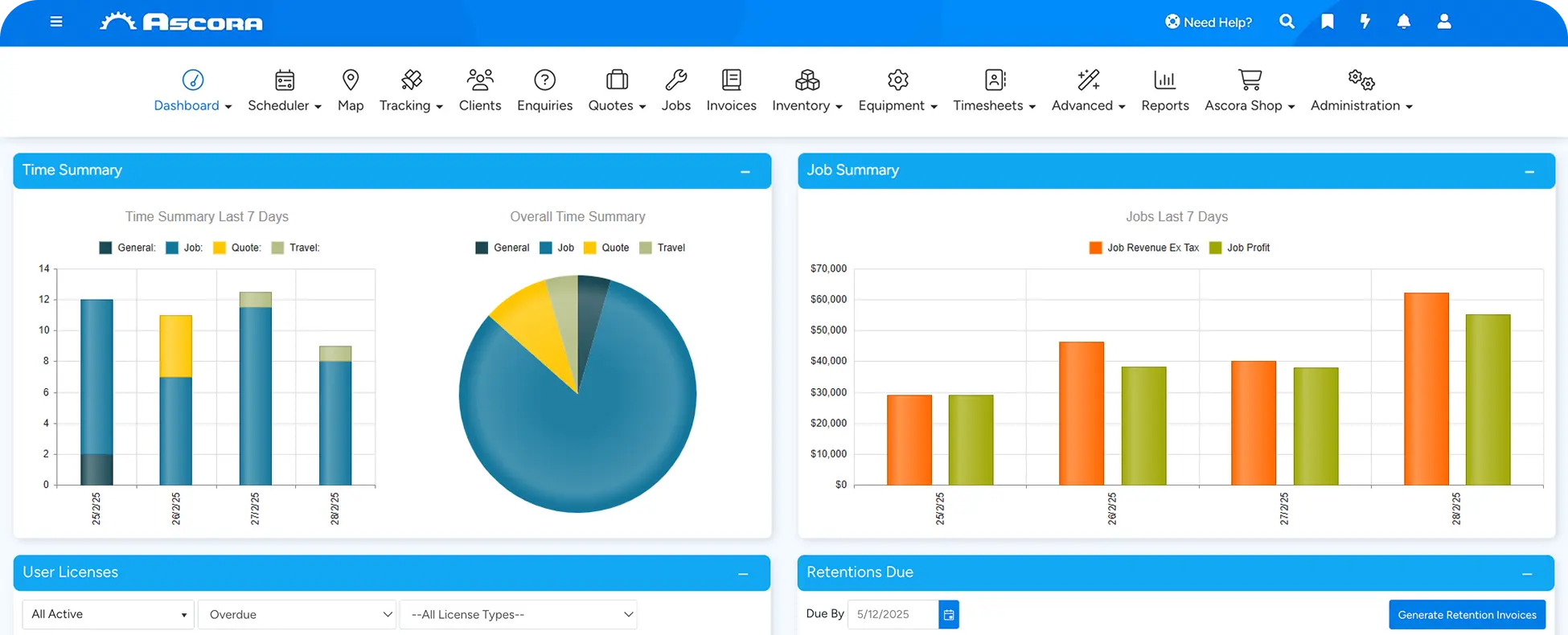
Task: Go to the Clients section
Action: [480, 90]
